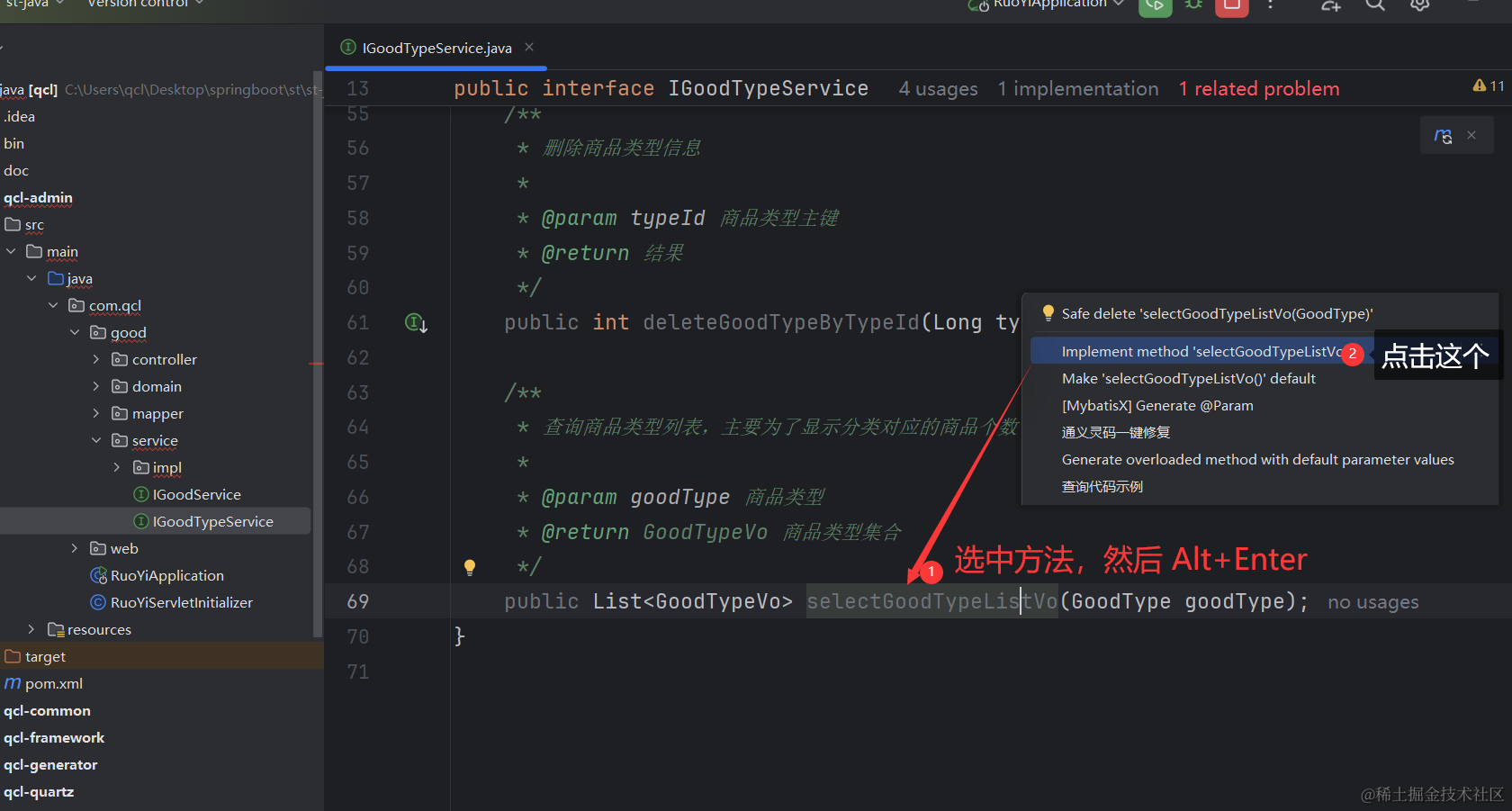This screenshot has height=811, width=1512.
Task: Click the '4 usages' hint
Action: coord(938,89)
